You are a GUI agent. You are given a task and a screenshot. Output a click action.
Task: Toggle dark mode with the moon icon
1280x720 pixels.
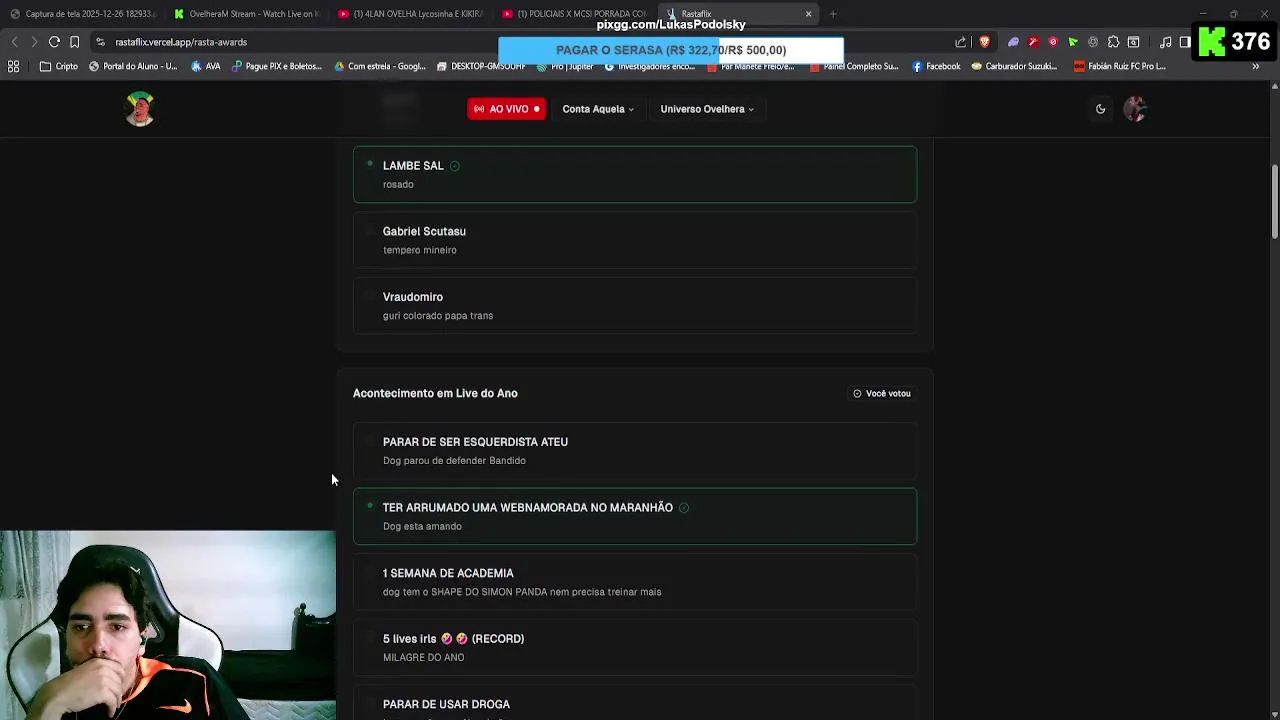pos(1100,109)
